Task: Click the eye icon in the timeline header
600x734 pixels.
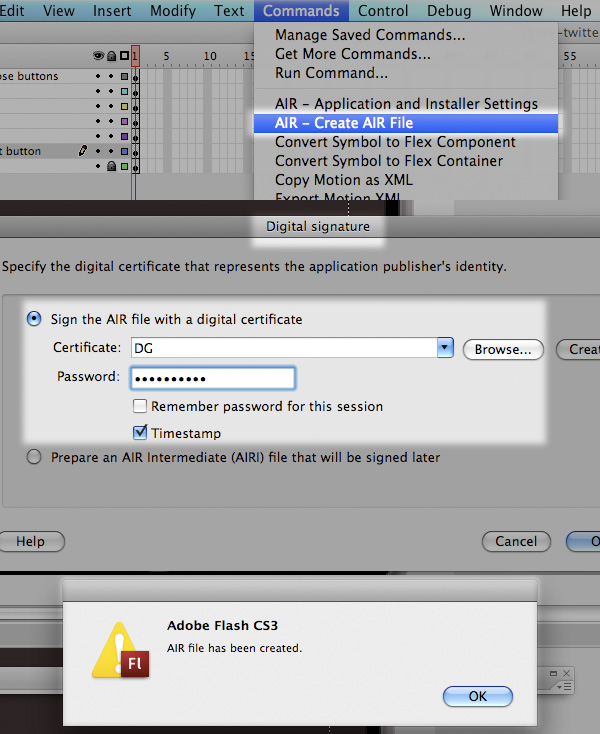Action: [x=98, y=56]
